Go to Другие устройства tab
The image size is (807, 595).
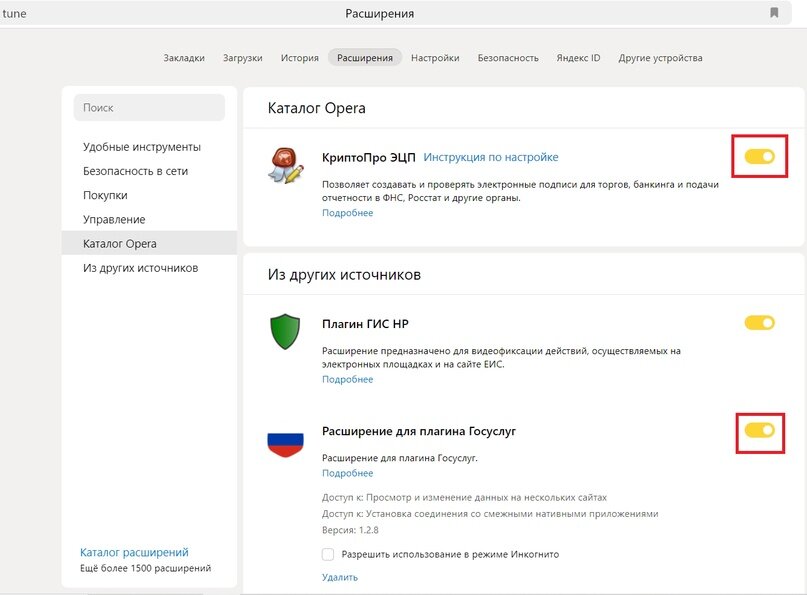click(660, 58)
